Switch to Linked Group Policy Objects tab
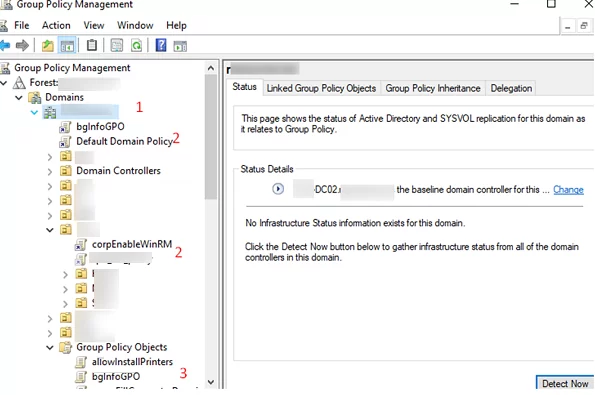Viewport: 595px width, 395px height. 321,88
